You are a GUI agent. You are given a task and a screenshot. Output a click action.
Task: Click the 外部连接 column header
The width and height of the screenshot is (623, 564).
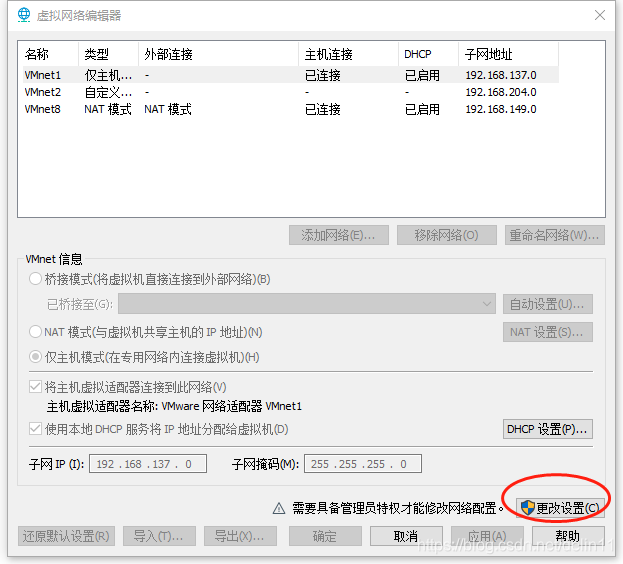pyautogui.click(x=219, y=54)
